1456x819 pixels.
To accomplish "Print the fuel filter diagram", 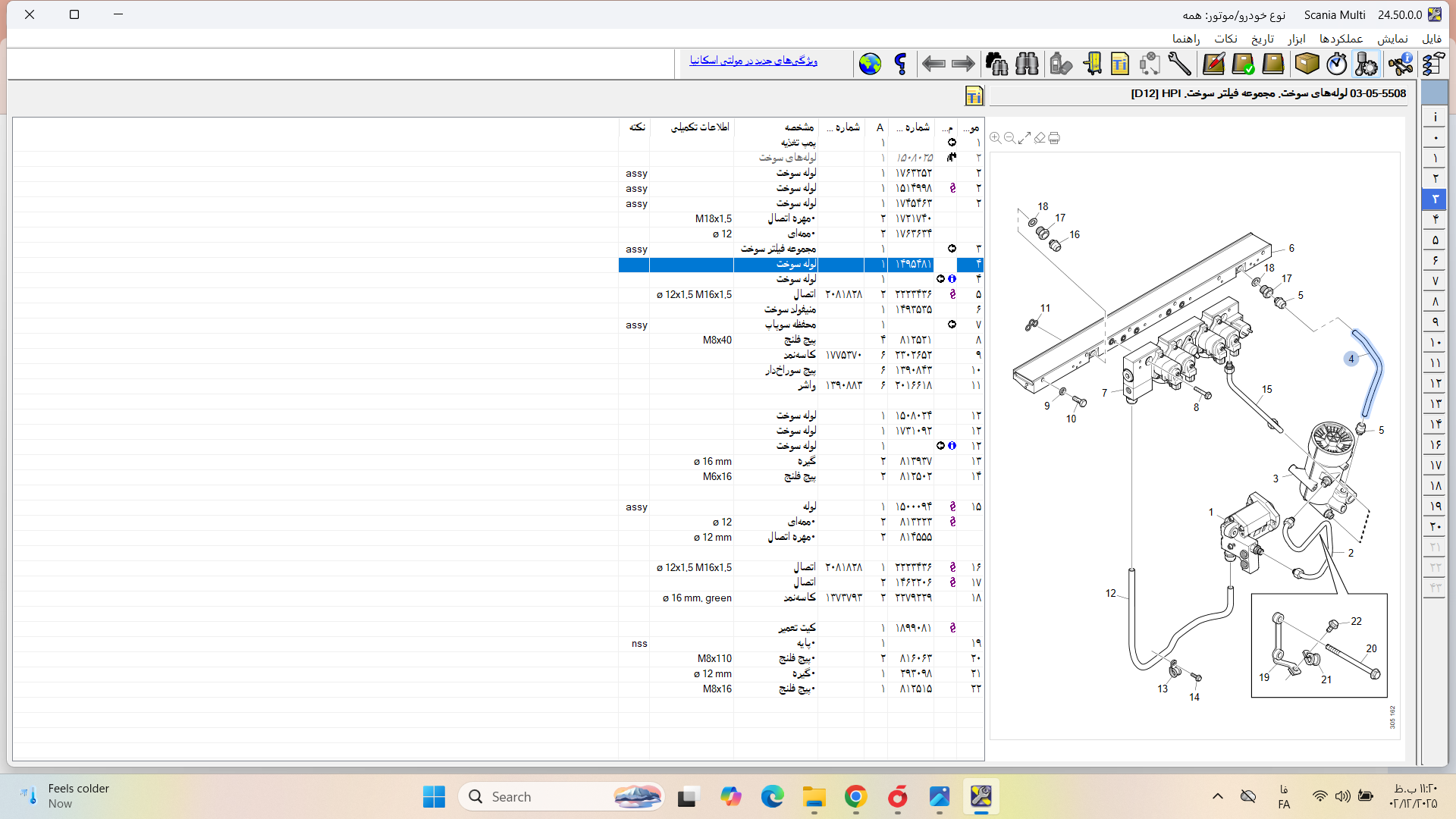I will pos(1054,138).
